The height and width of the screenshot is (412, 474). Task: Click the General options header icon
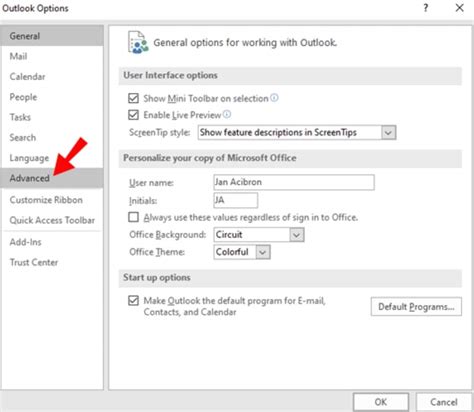[x=138, y=42]
